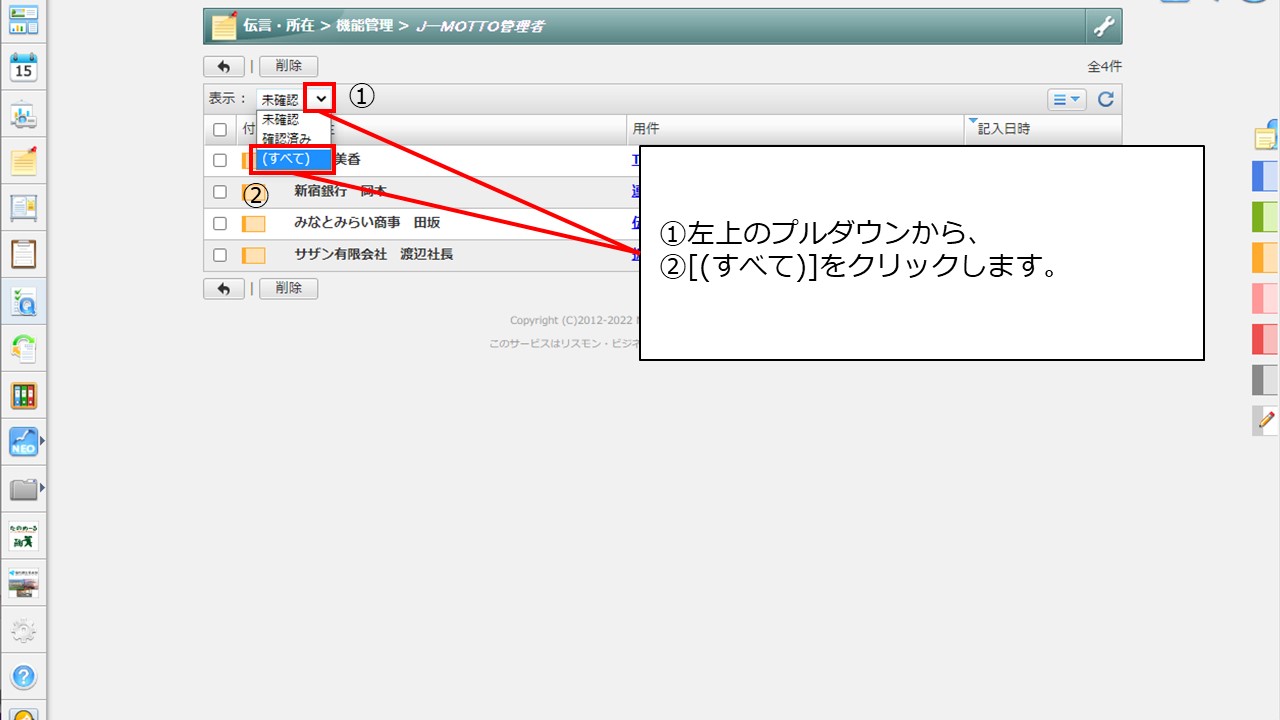
Task: Sort by the 用件 column header
Action: pos(646,129)
